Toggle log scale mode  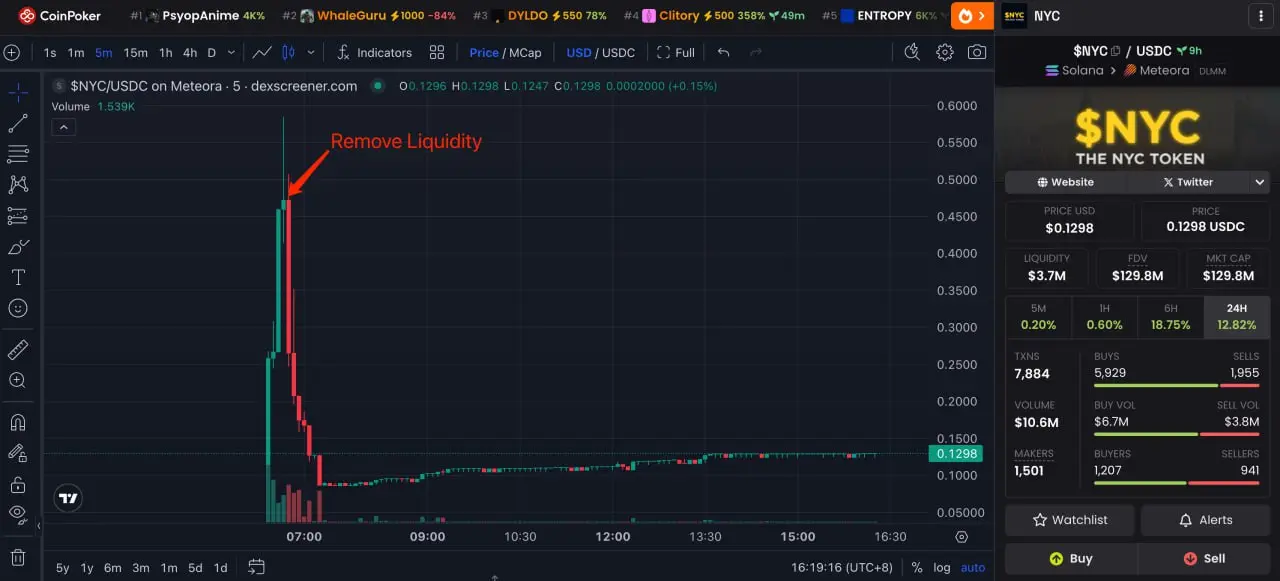941,567
